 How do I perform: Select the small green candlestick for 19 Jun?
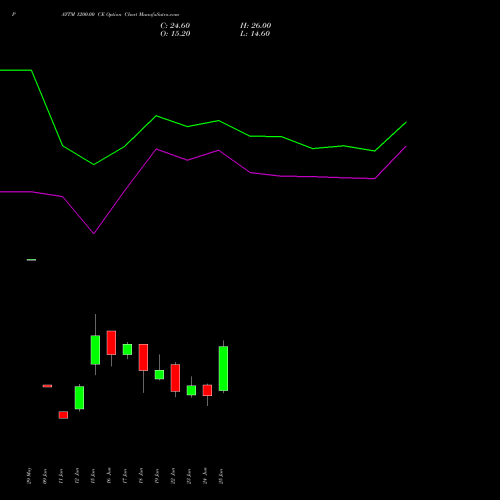click(159, 375)
